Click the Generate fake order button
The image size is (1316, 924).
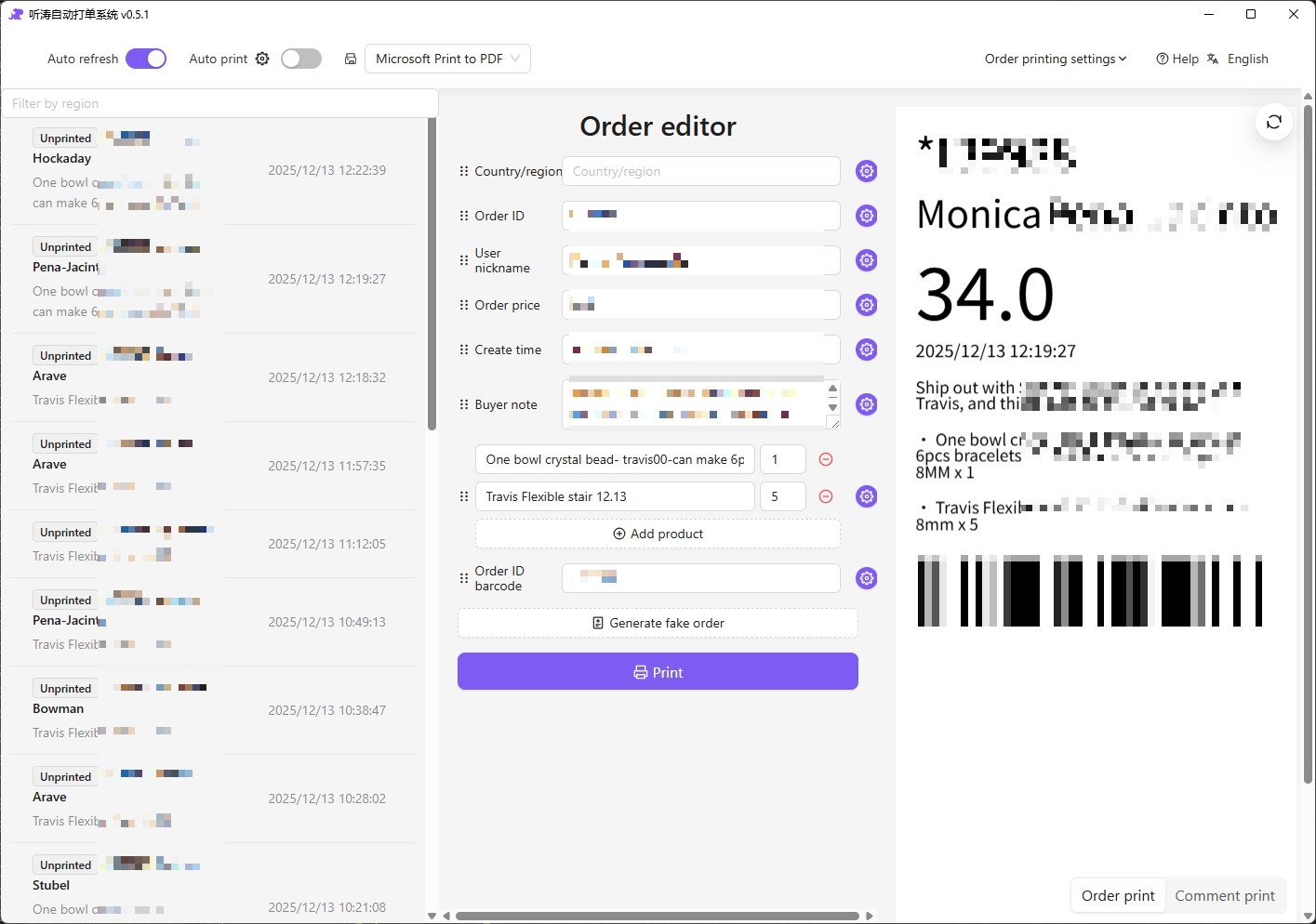click(x=658, y=623)
